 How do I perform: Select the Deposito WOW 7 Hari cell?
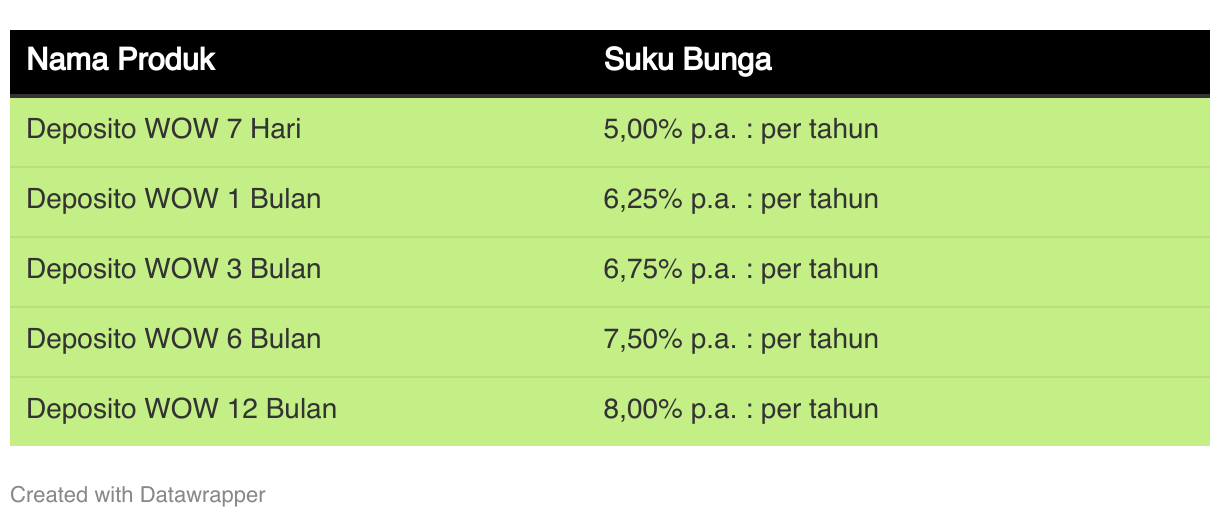tap(164, 129)
